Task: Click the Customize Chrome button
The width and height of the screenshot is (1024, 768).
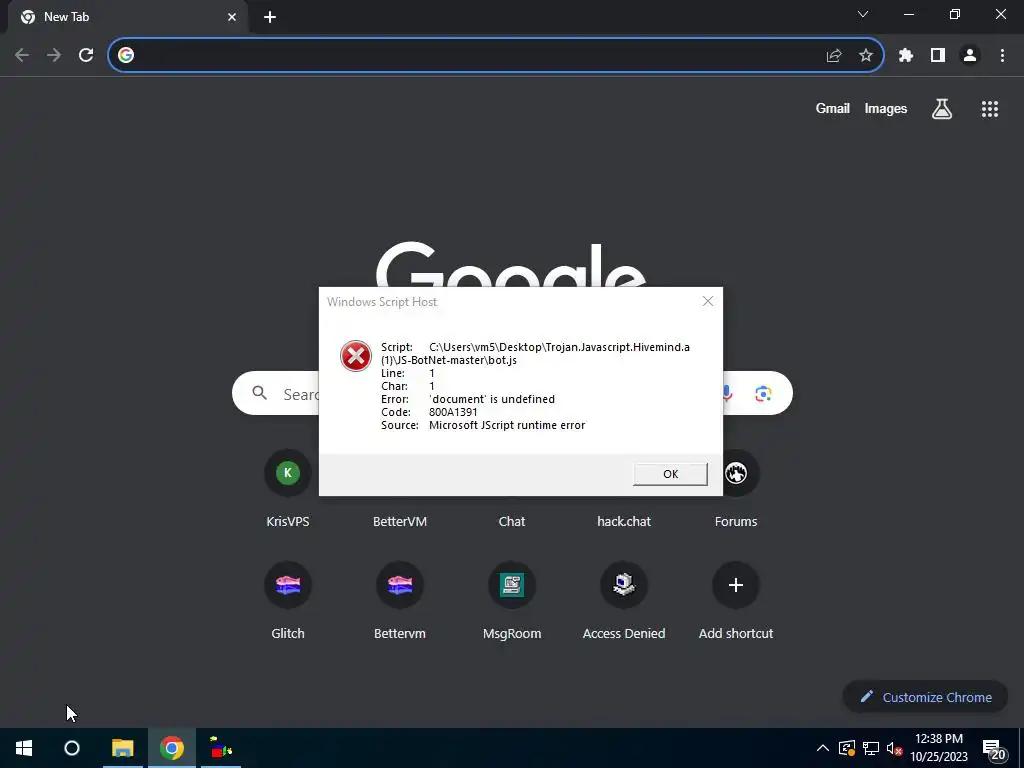Action: 925,697
